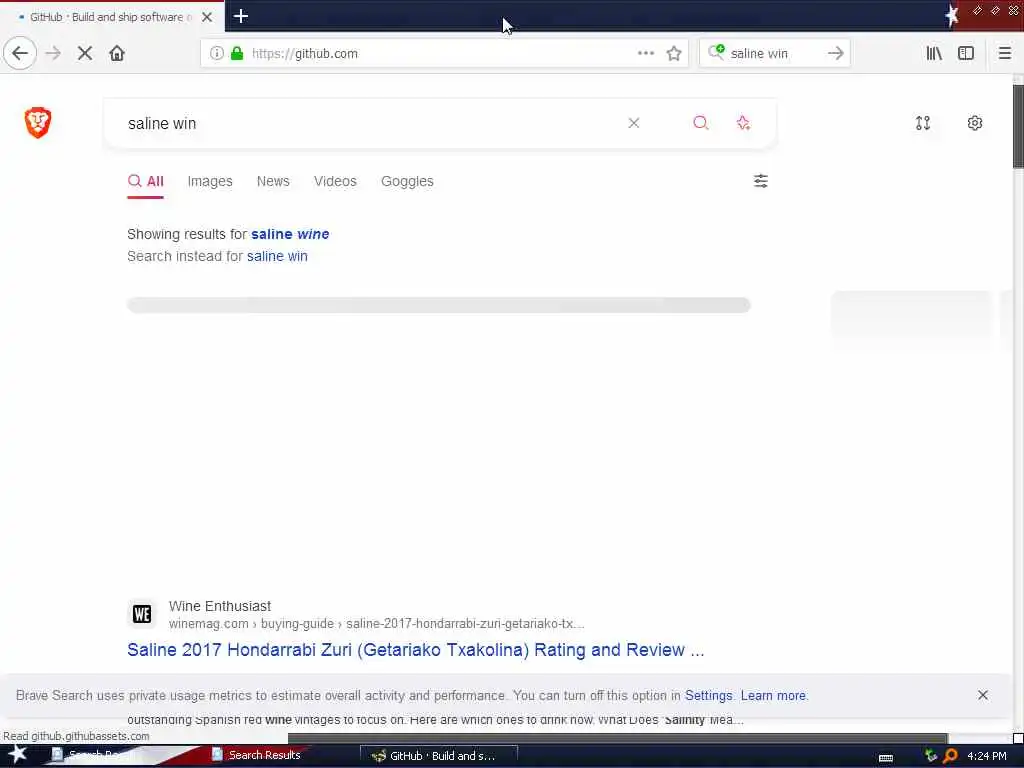Click the winemag.com breadcrumb URL
The width and height of the screenshot is (1024, 768).
[376, 624]
